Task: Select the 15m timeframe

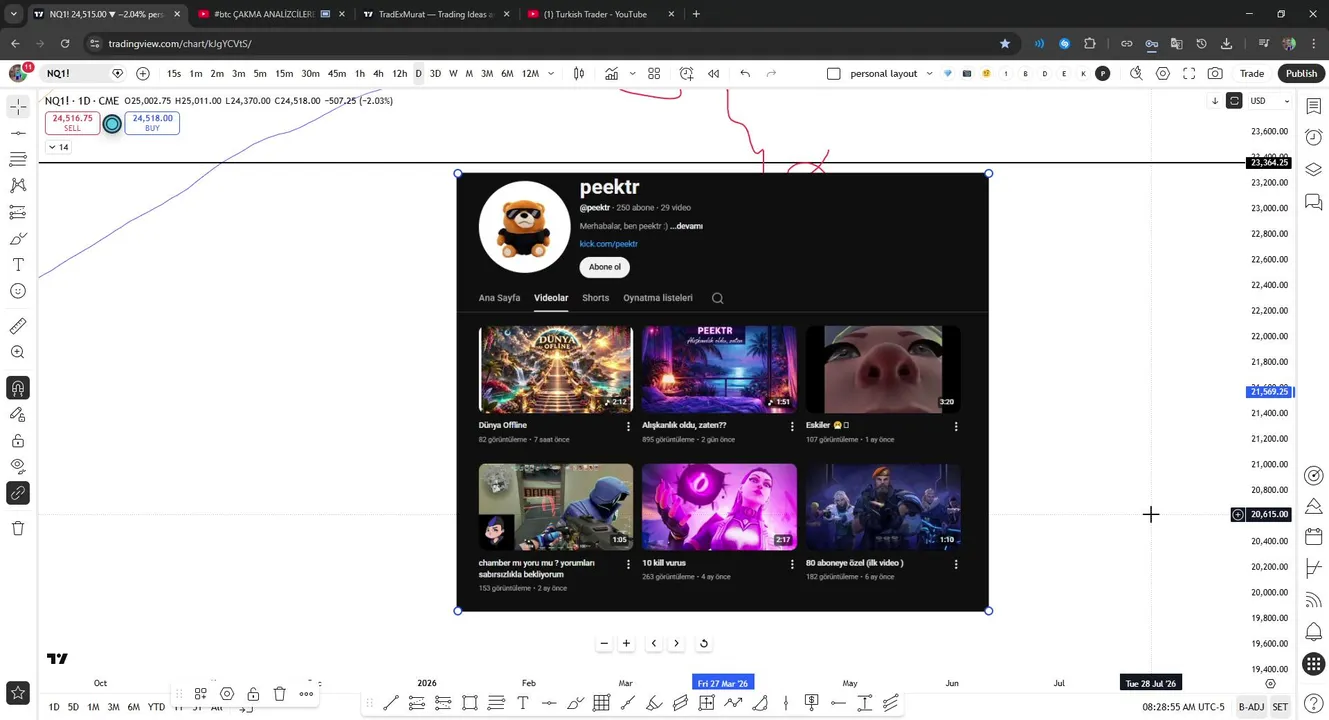Action: pyautogui.click(x=284, y=73)
